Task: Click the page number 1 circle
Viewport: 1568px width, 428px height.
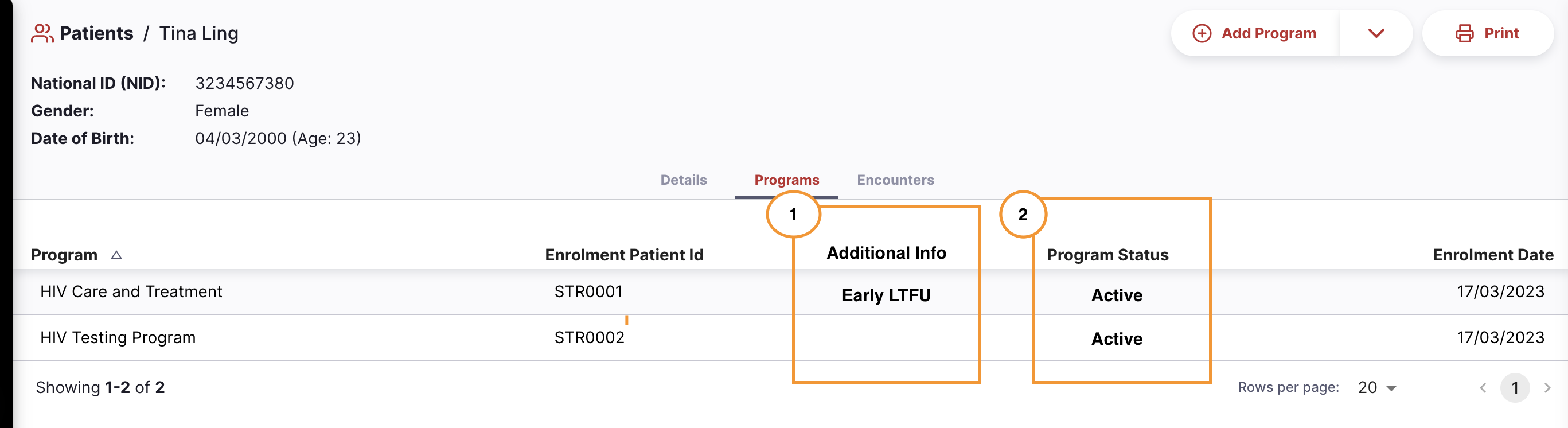Action: pos(1515,387)
